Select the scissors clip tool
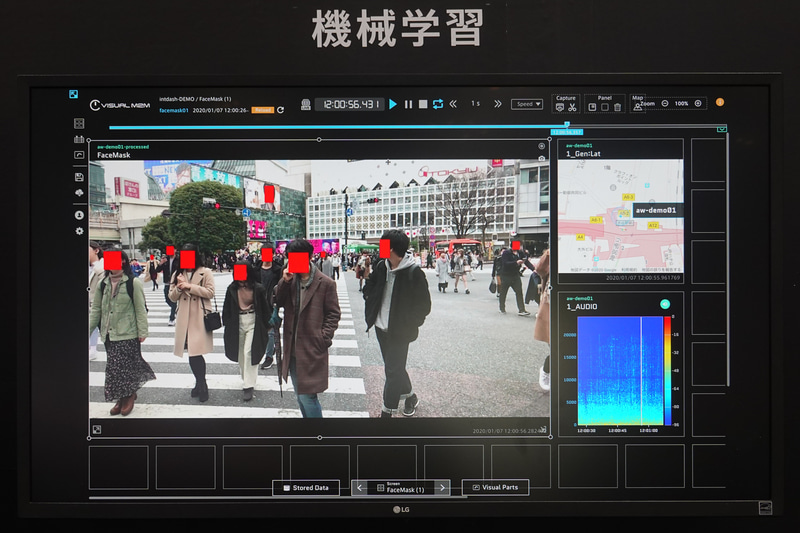 click(572, 107)
